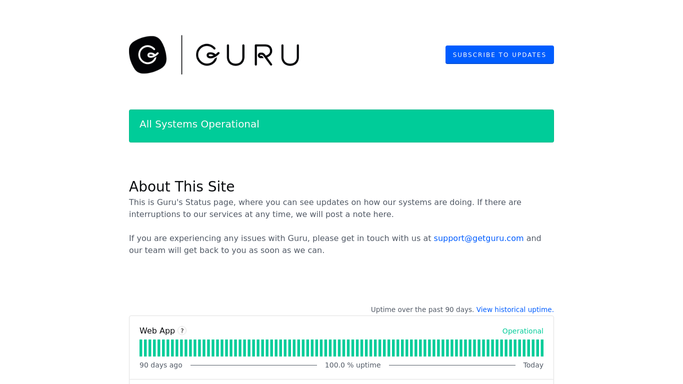Click the first uptime bar of Web App
Screen dimensions: 683x384
coord(141,348)
